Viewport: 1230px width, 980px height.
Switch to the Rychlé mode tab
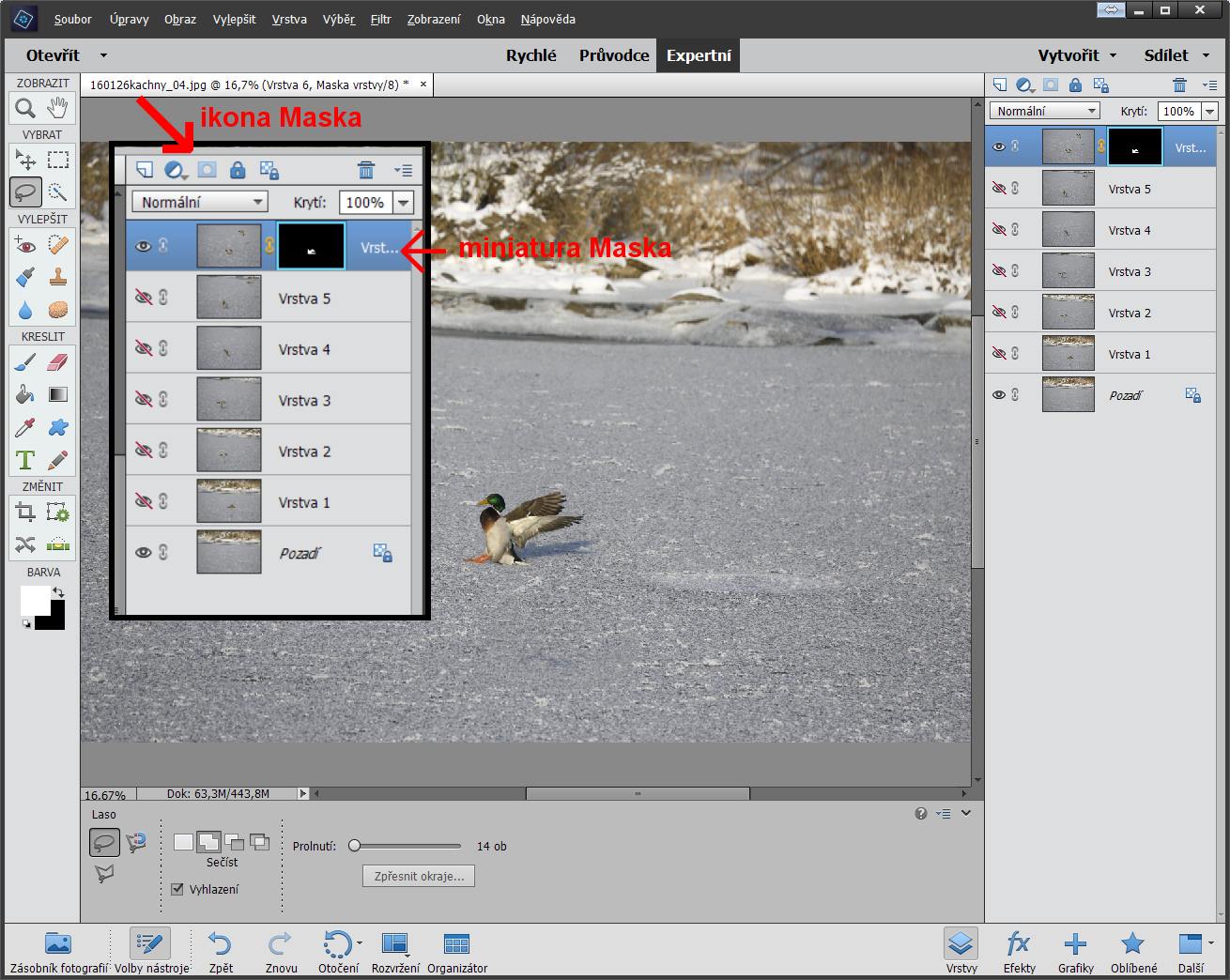(530, 55)
